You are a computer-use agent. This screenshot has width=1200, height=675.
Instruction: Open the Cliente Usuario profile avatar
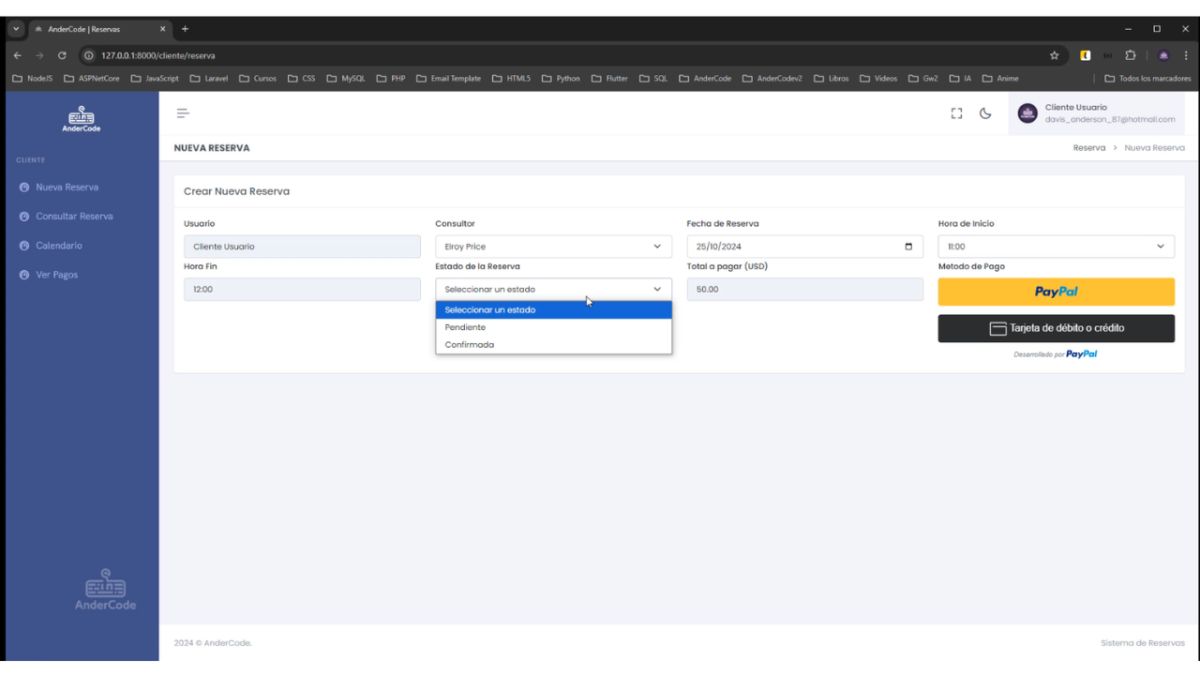pyautogui.click(x=1027, y=113)
